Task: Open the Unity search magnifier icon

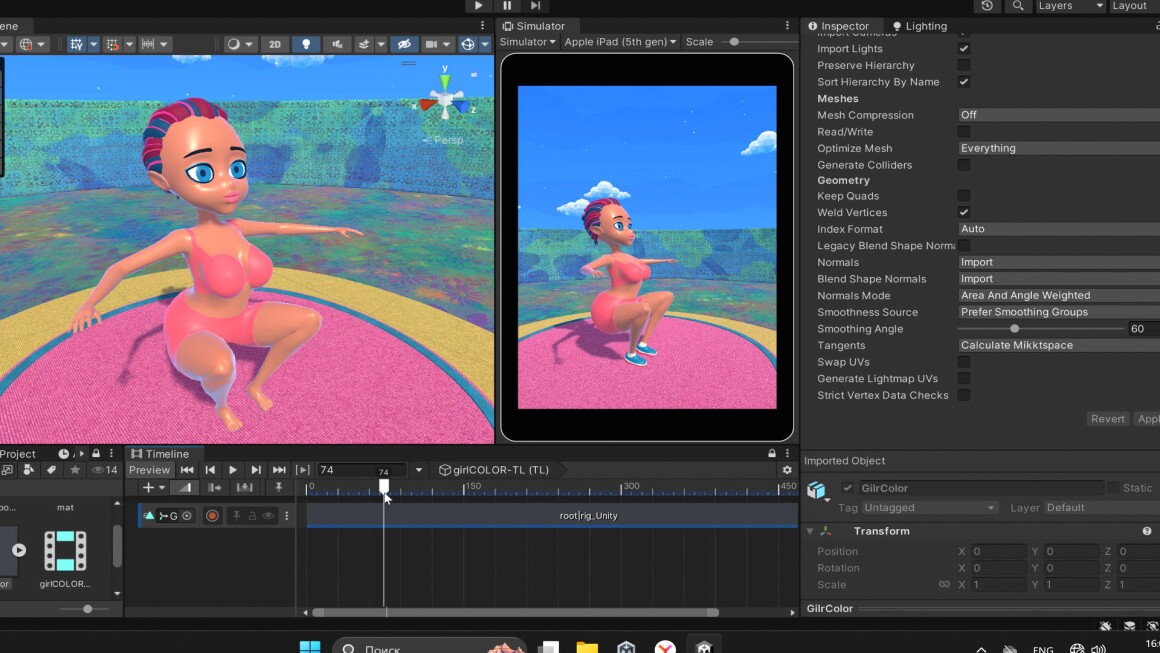Action: pos(1018,6)
